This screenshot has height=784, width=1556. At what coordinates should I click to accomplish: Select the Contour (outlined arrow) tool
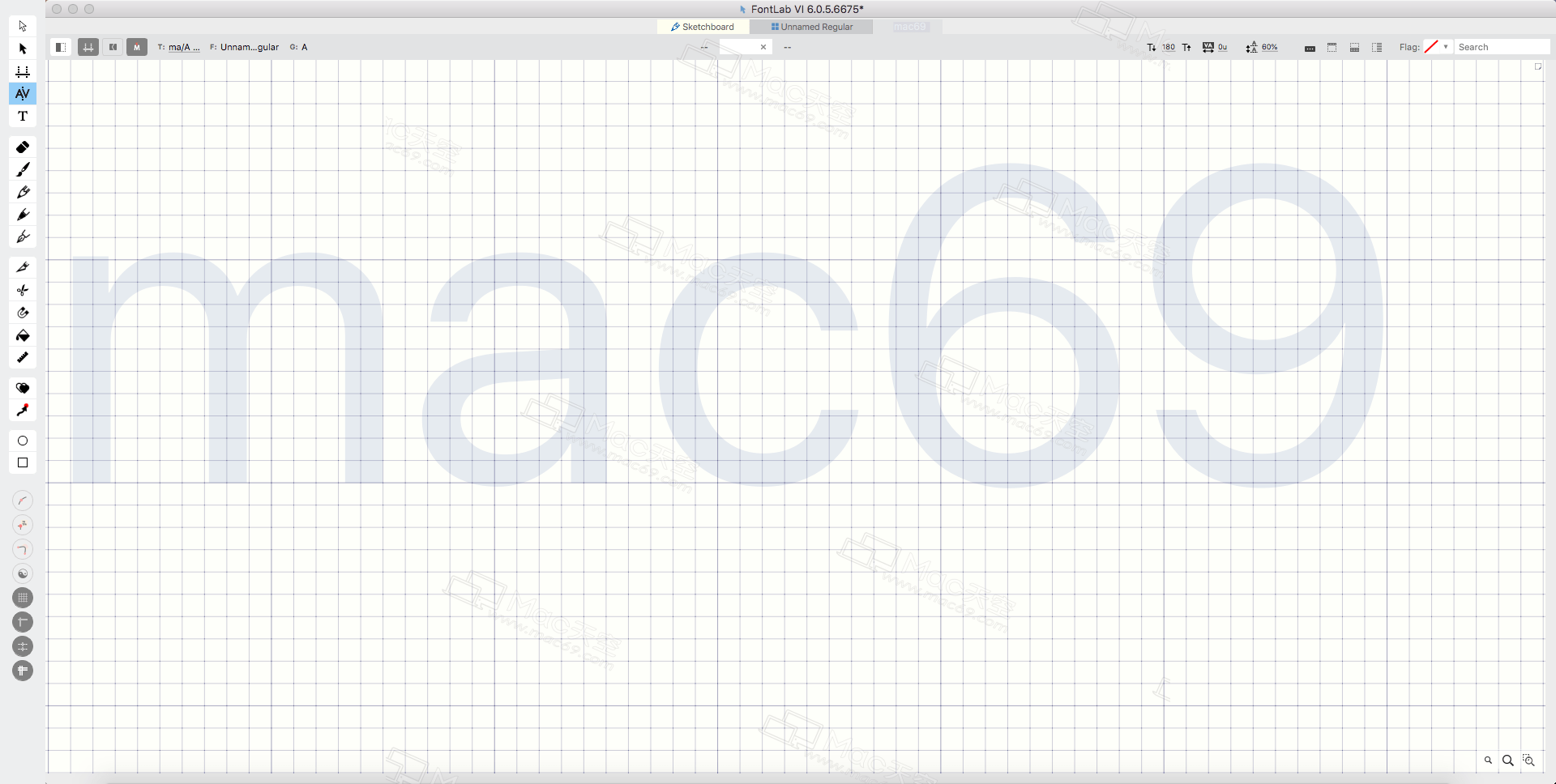click(x=23, y=26)
